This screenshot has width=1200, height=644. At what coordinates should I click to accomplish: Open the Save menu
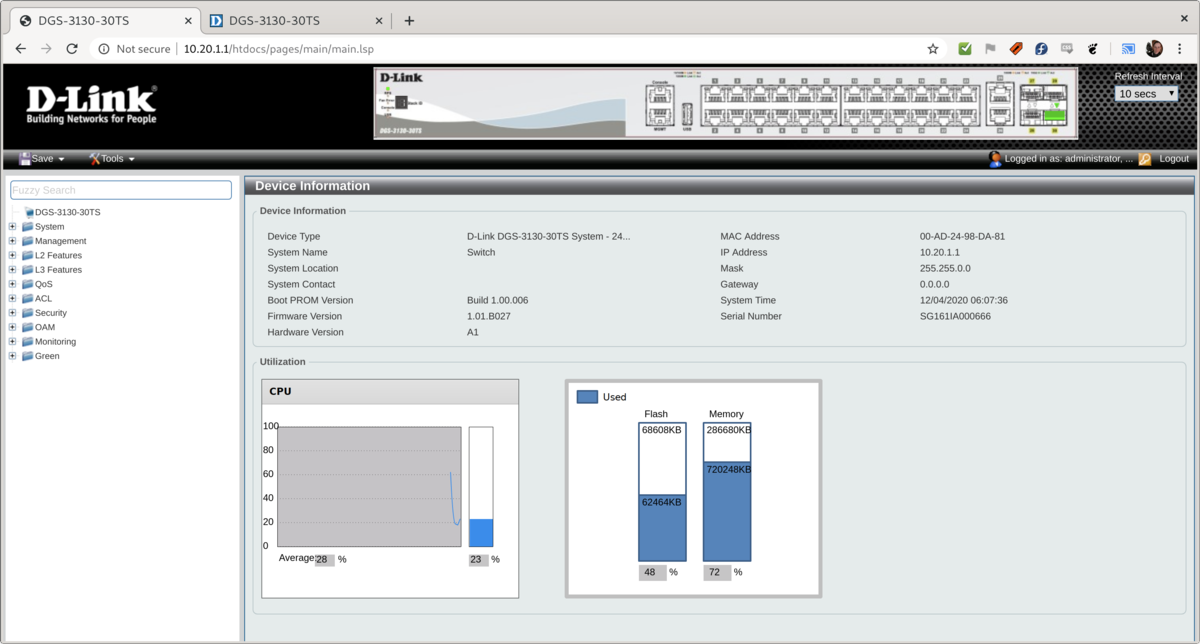[42, 159]
